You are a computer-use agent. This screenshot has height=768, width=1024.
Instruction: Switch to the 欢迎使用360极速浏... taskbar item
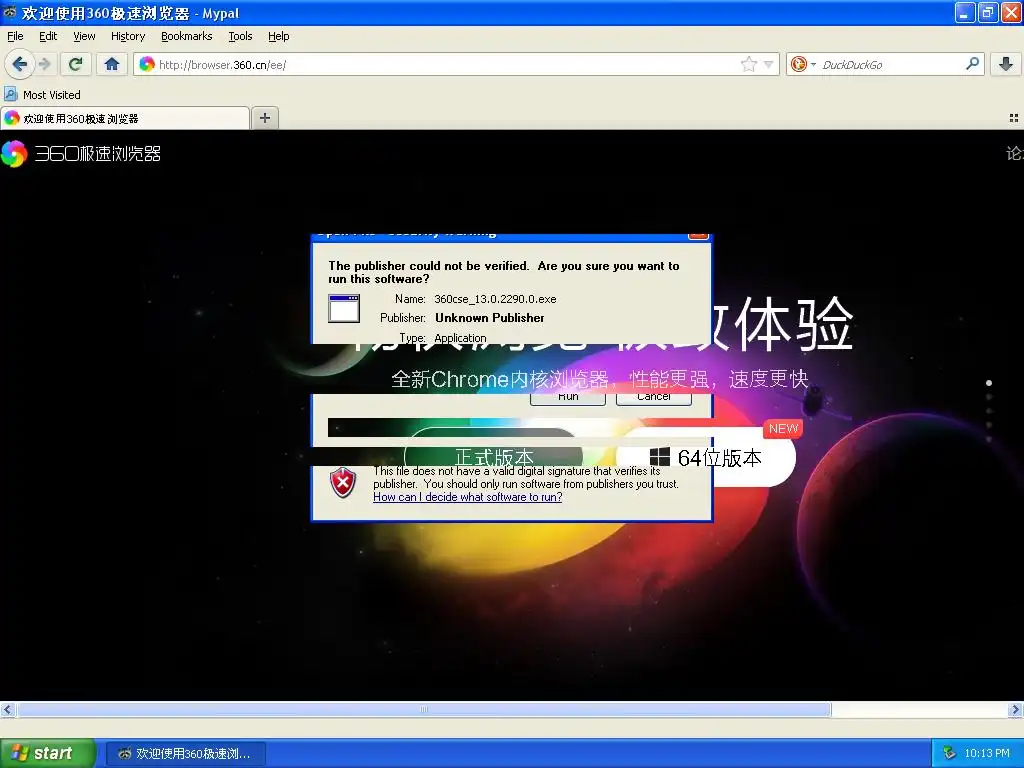pyautogui.click(x=186, y=754)
